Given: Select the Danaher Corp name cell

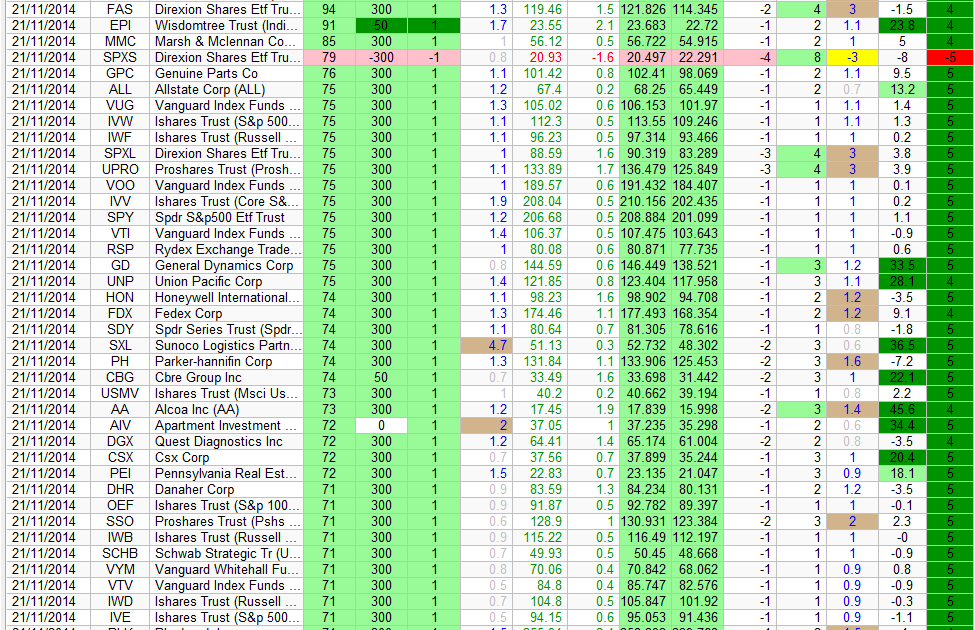Looking at the screenshot, I should 228,489.
